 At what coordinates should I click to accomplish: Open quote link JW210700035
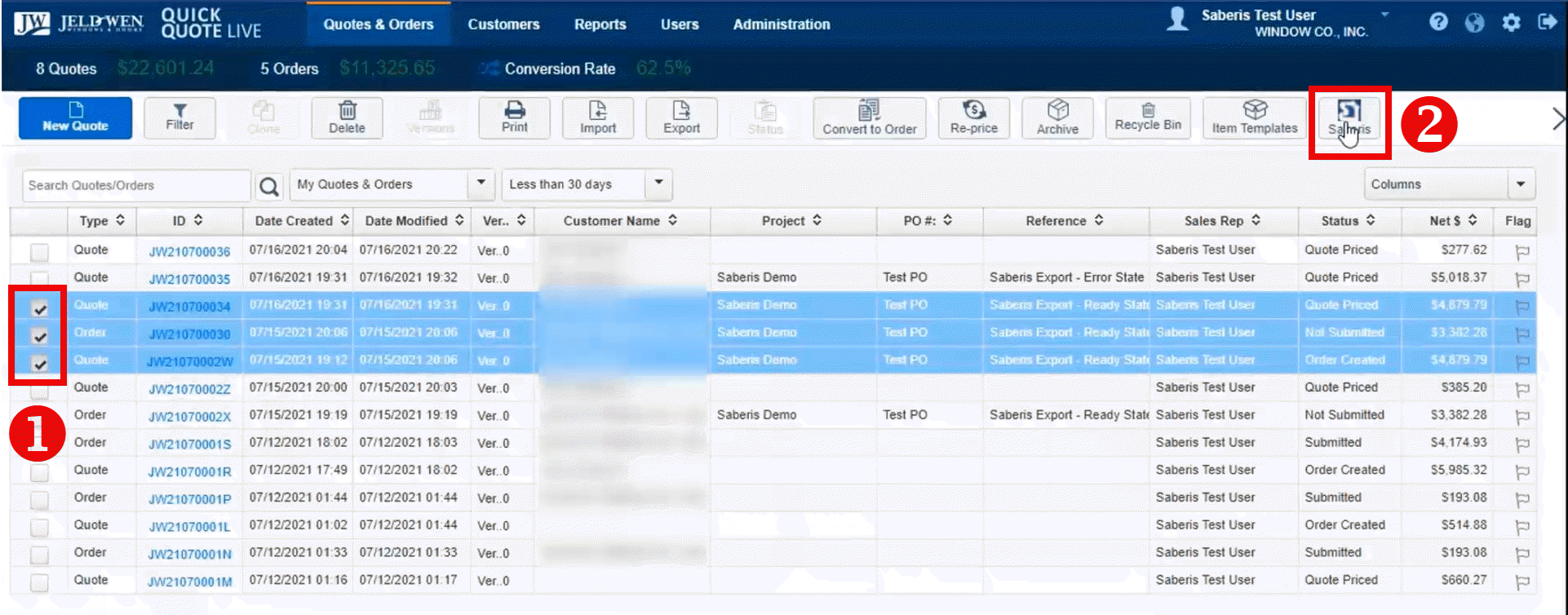click(x=189, y=279)
